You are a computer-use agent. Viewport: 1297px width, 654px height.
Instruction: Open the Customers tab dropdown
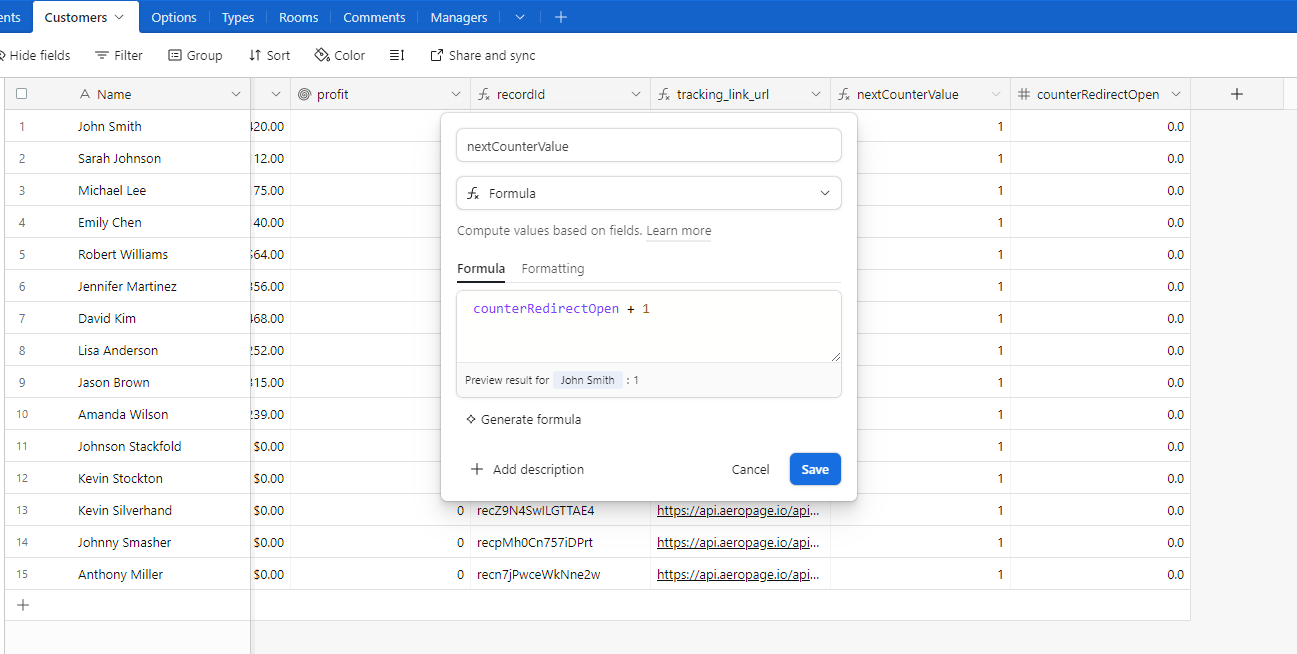pos(120,17)
